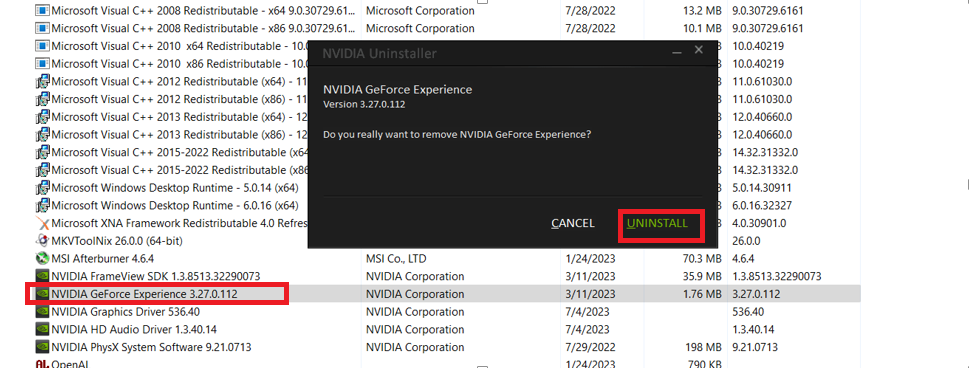Click the OpenAI entry icon

coord(43,364)
